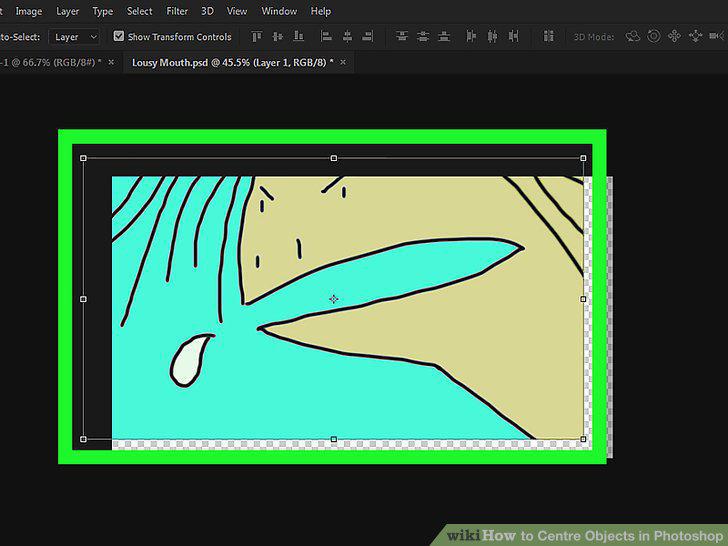Click left-middle transform handle
728x546 pixels.
click(83, 299)
